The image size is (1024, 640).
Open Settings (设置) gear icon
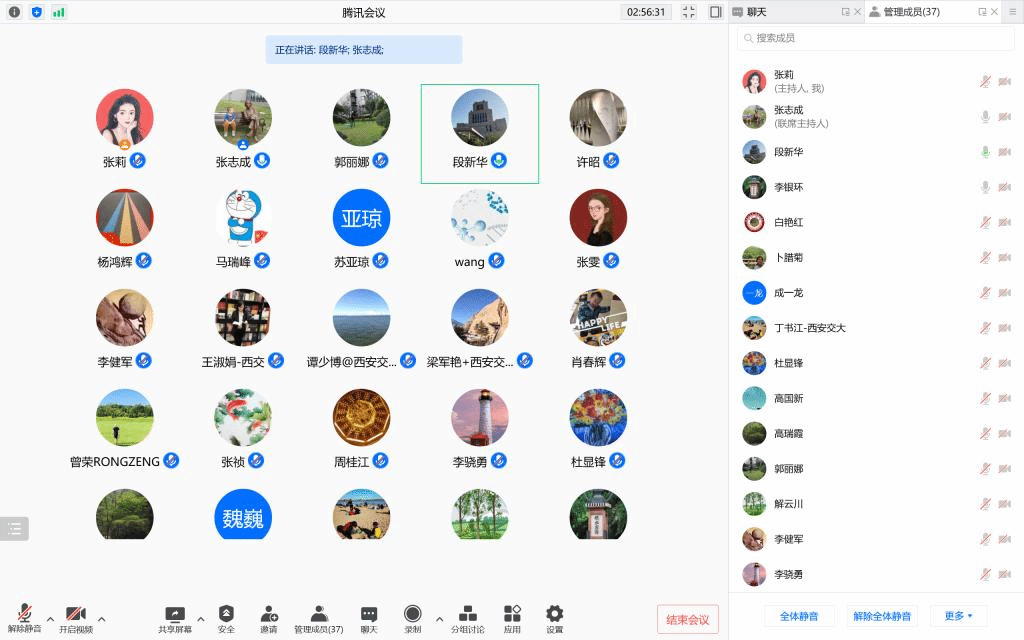pyautogui.click(x=554, y=615)
